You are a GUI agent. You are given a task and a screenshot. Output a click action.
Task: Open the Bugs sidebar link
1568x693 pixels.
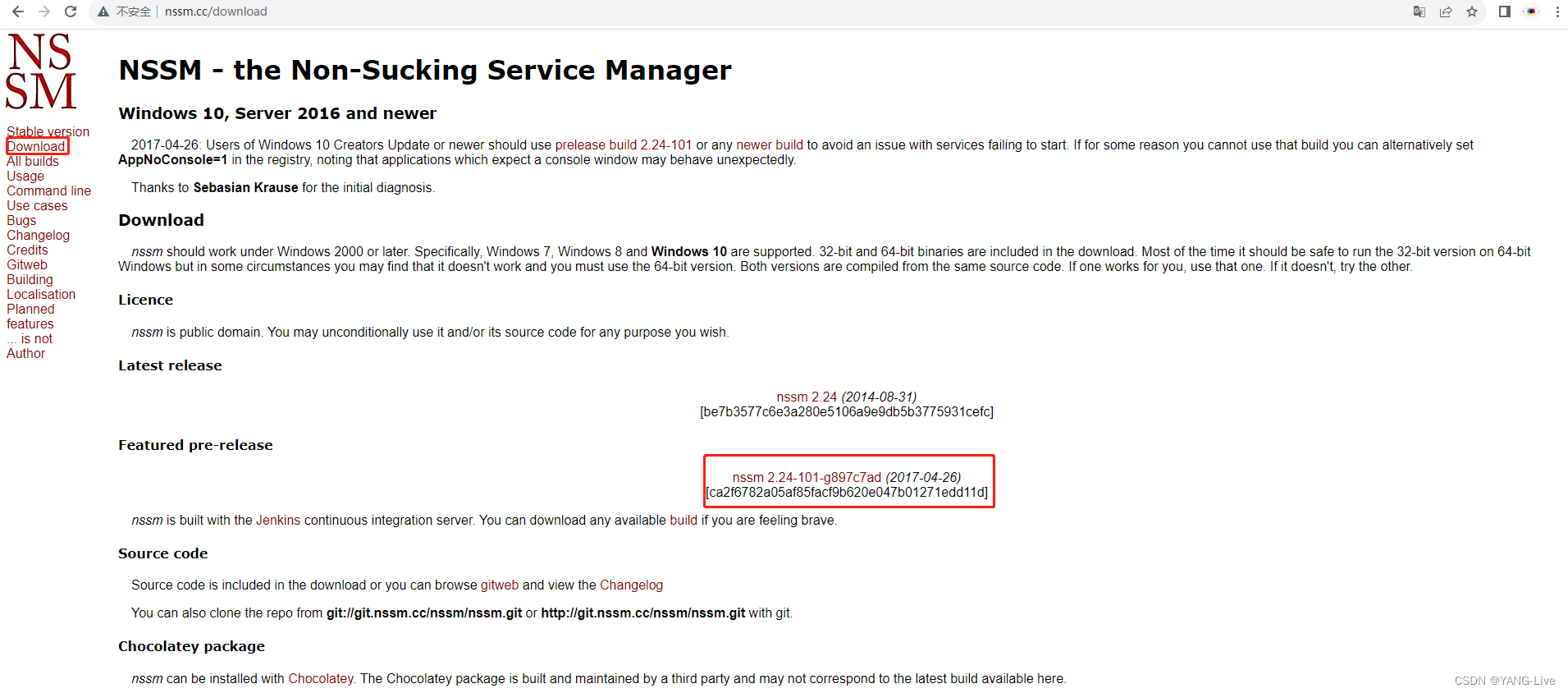point(21,220)
